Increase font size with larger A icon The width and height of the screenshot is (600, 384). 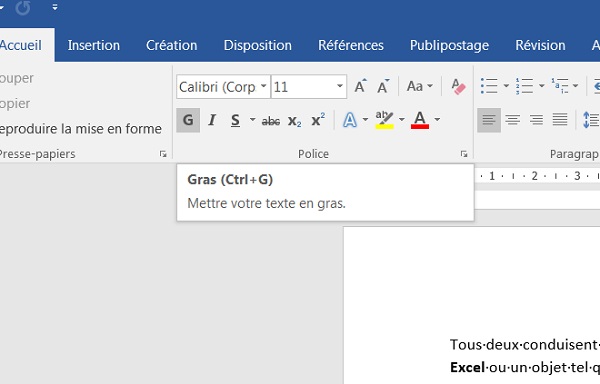360,86
